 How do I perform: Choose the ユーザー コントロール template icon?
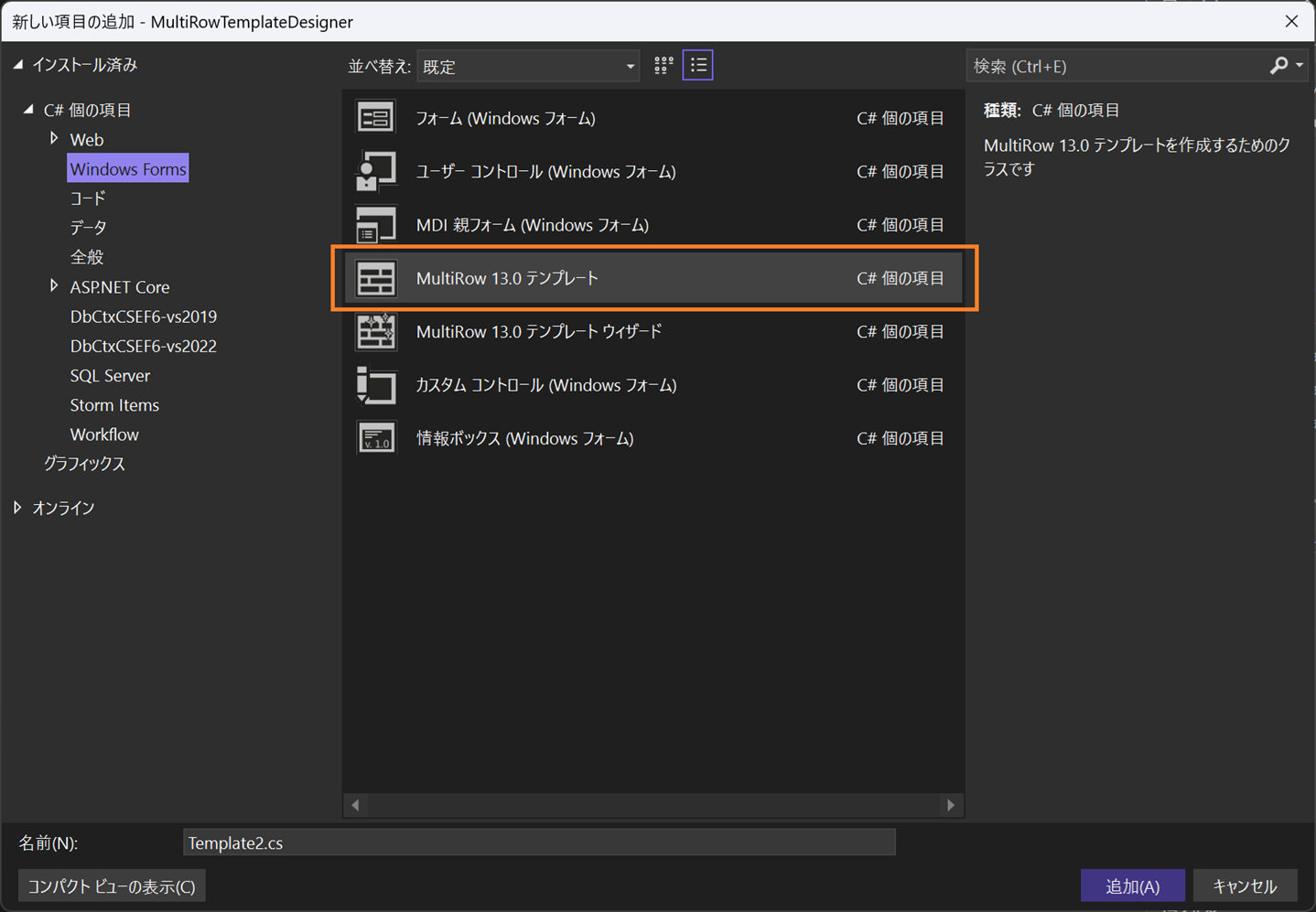375,171
